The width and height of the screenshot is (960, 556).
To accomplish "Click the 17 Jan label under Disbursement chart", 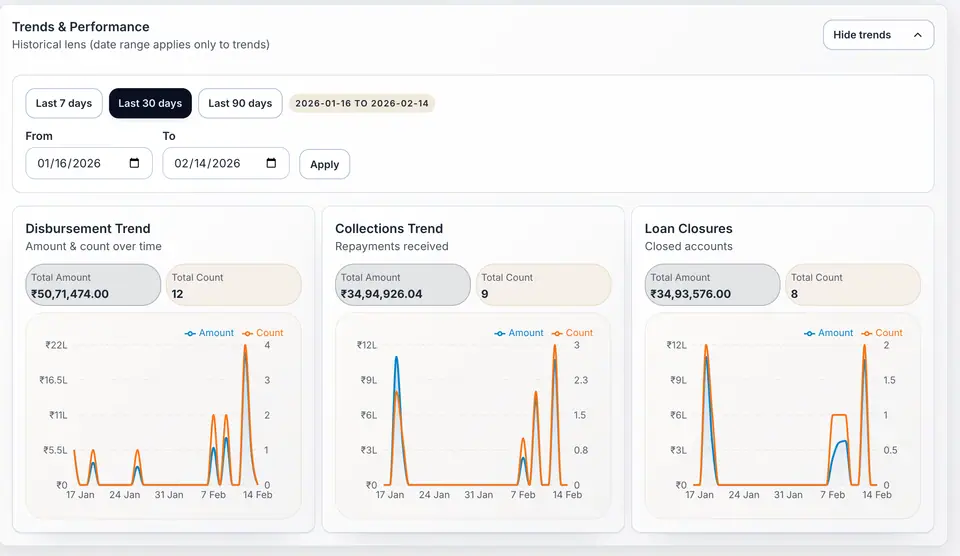I will click(x=80, y=495).
